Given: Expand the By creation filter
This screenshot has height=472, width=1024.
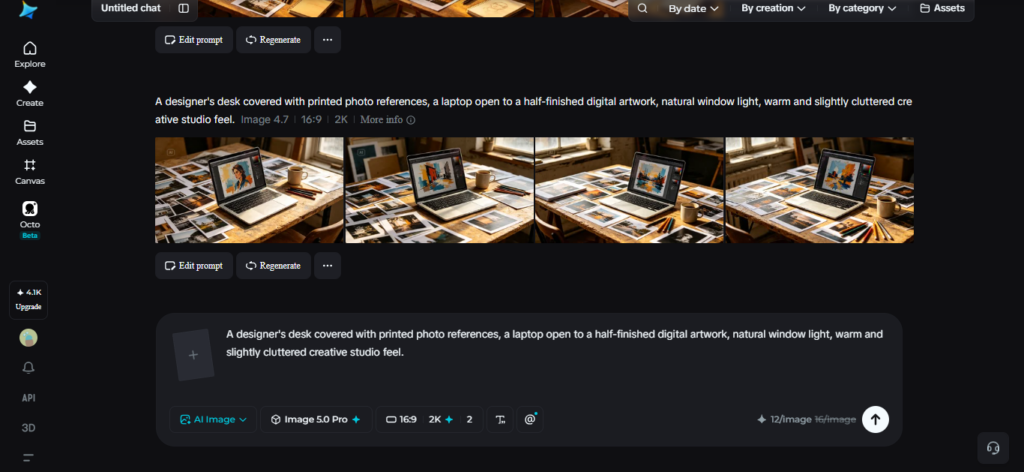Looking at the screenshot, I should coord(773,8).
